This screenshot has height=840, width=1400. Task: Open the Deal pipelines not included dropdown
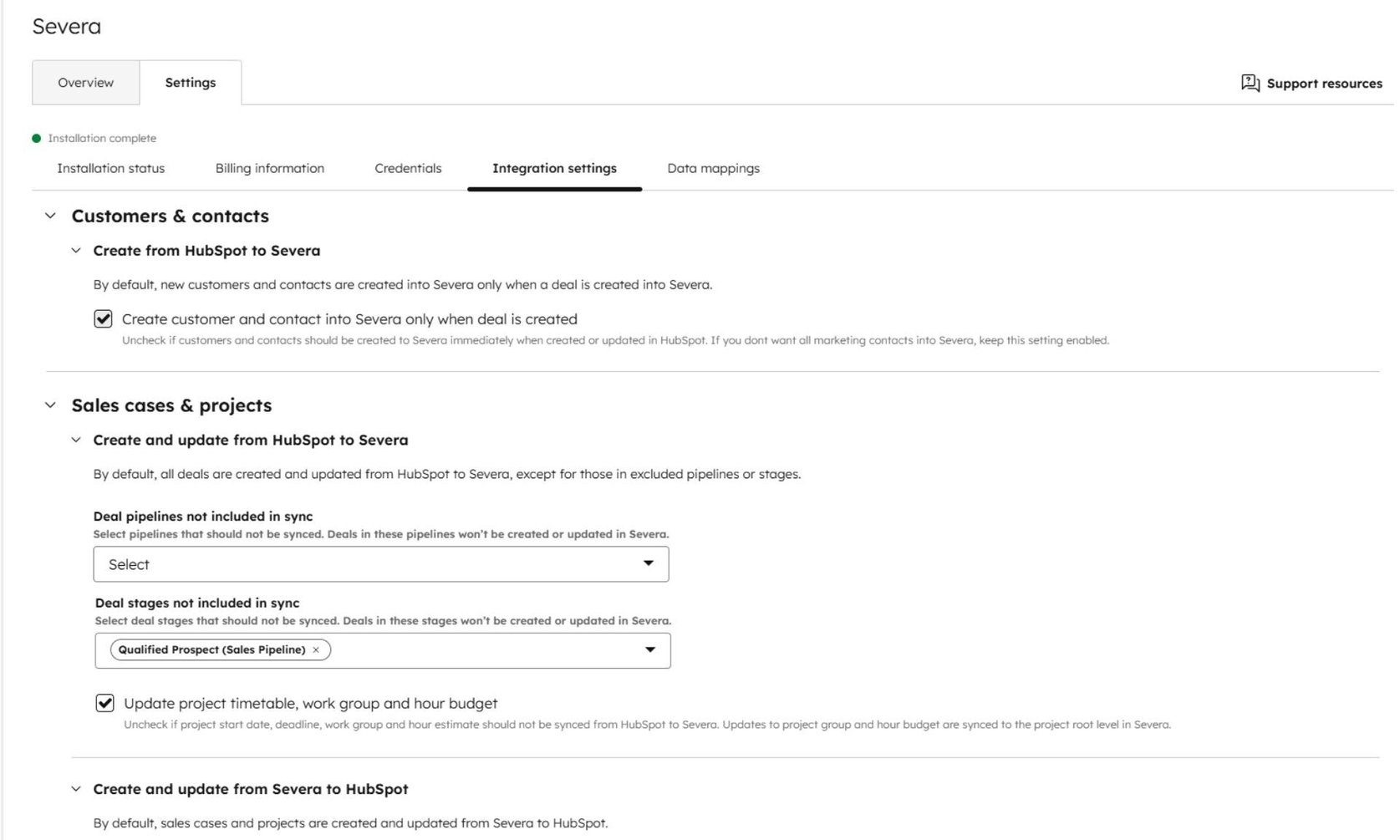pyautogui.click(x=381, y=564)
